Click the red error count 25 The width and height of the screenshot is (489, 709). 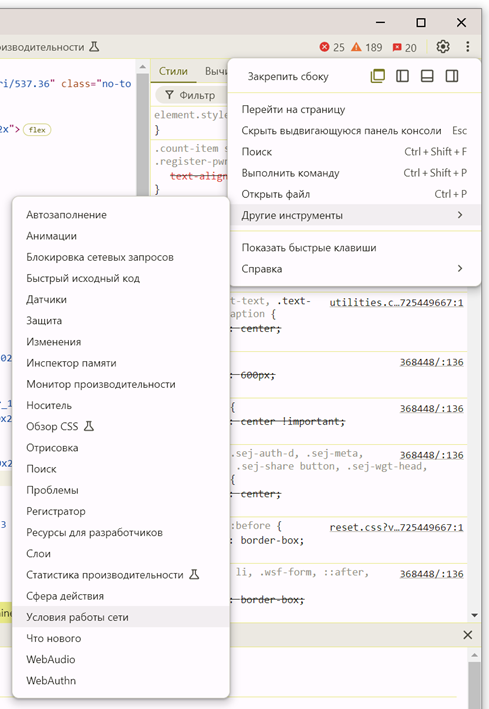[x=332, y=47]
